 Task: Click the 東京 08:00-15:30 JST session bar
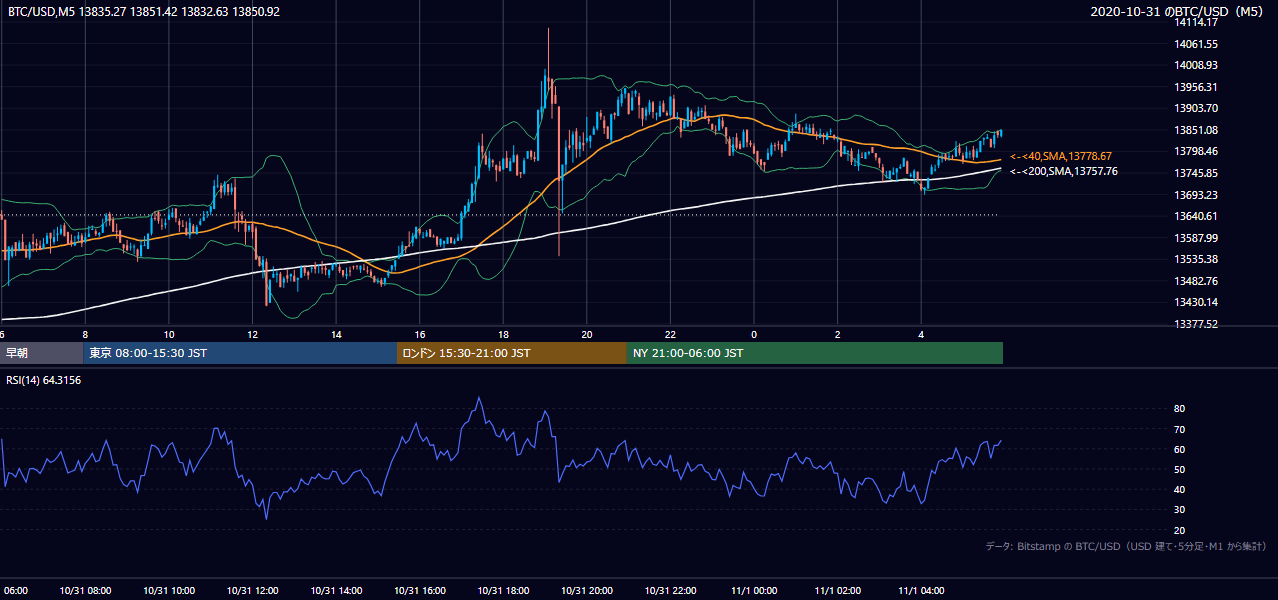click(x=240, y=353)
